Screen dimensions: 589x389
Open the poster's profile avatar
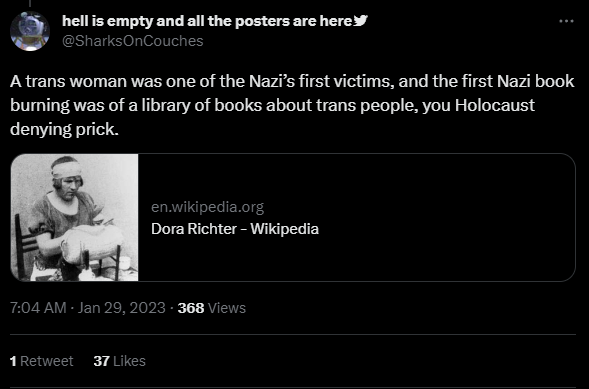[30, 31]
